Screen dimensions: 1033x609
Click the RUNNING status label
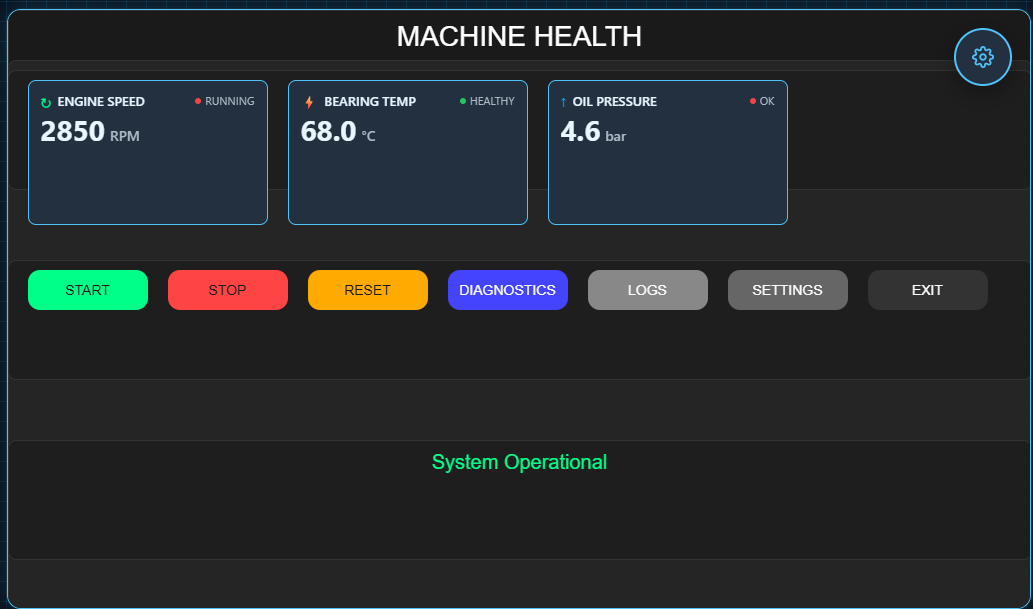pyautogui.click(x=229, y=101)
